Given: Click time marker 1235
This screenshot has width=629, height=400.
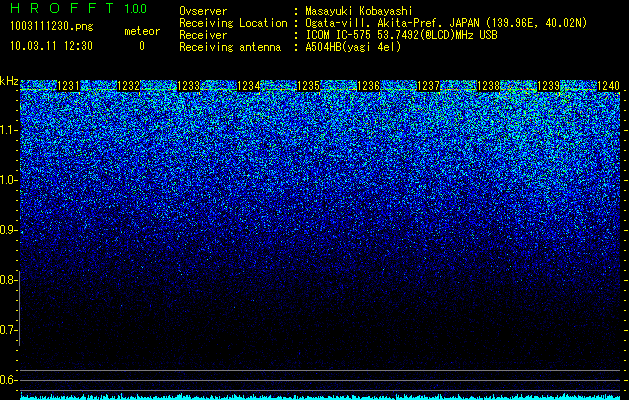Looking at the screenshot, I should click(308, 85).
